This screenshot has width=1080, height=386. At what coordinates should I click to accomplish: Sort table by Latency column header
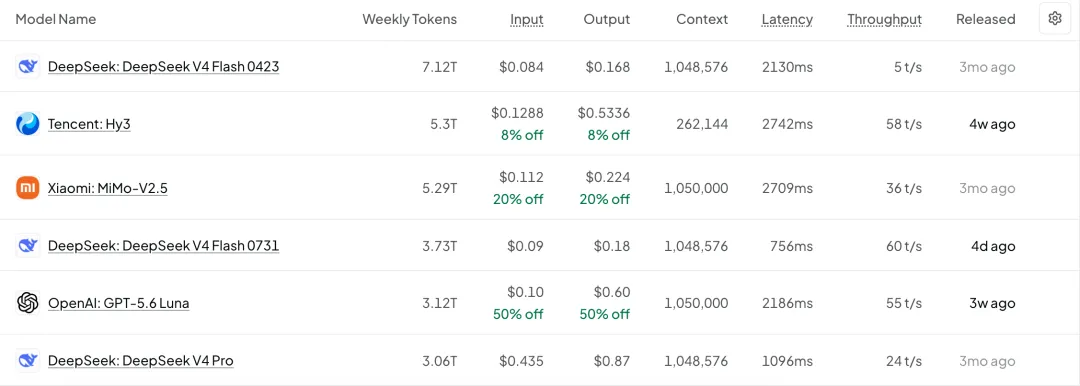(x=787, y=20)
